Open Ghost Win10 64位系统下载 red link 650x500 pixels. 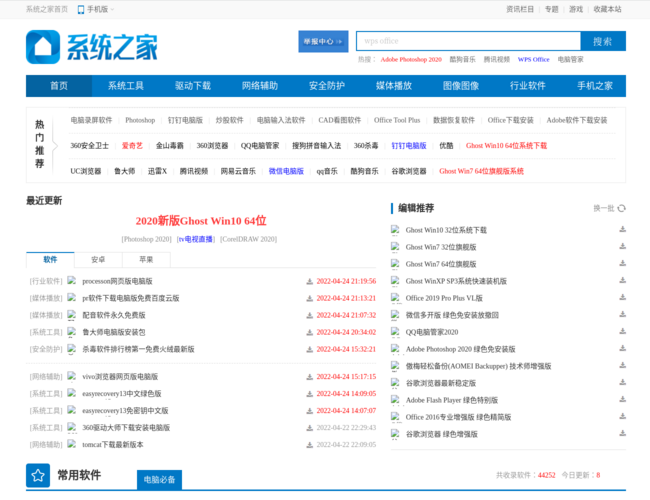(506, 146)
